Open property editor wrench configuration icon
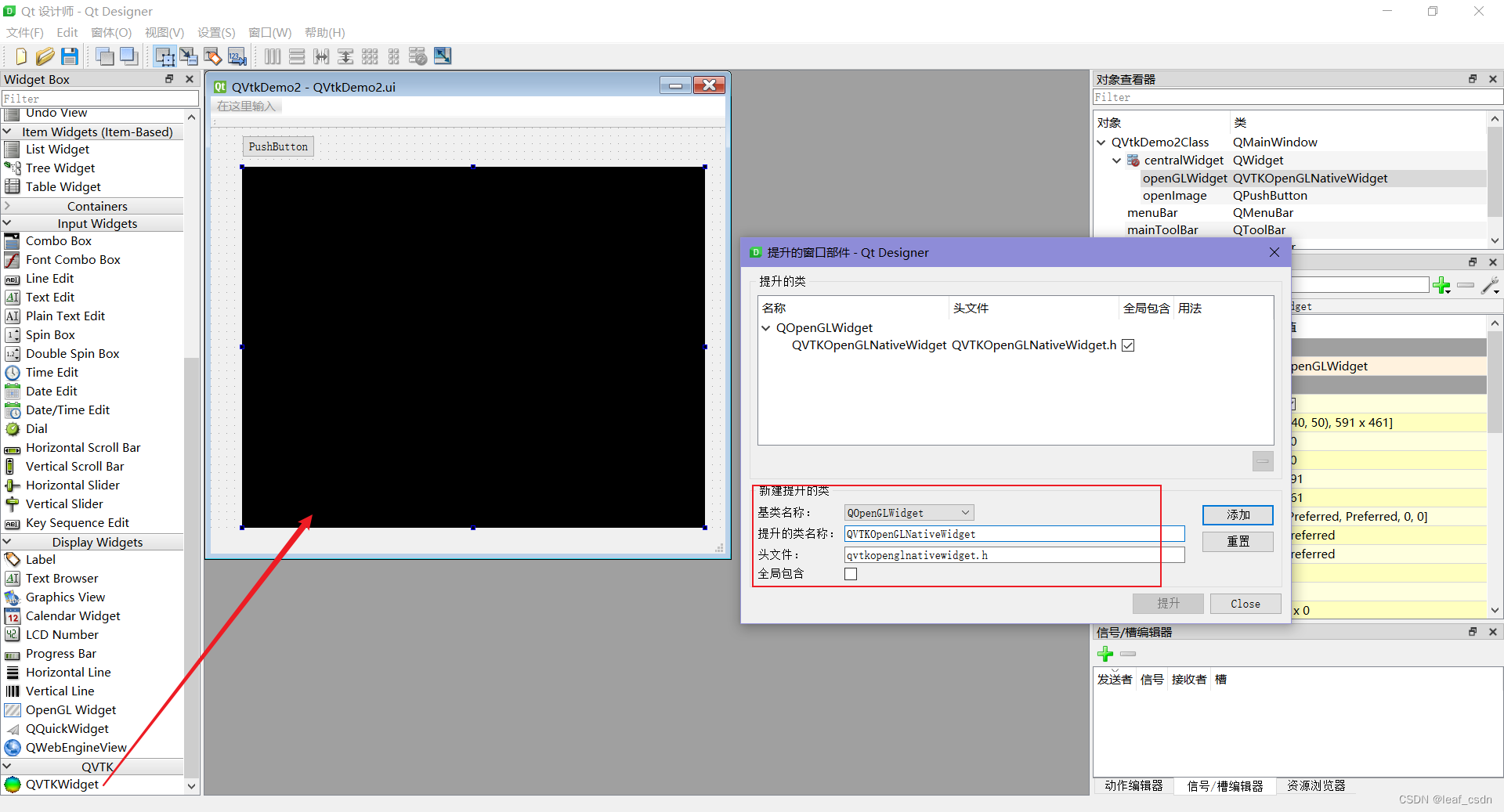 coord(1490,285)
